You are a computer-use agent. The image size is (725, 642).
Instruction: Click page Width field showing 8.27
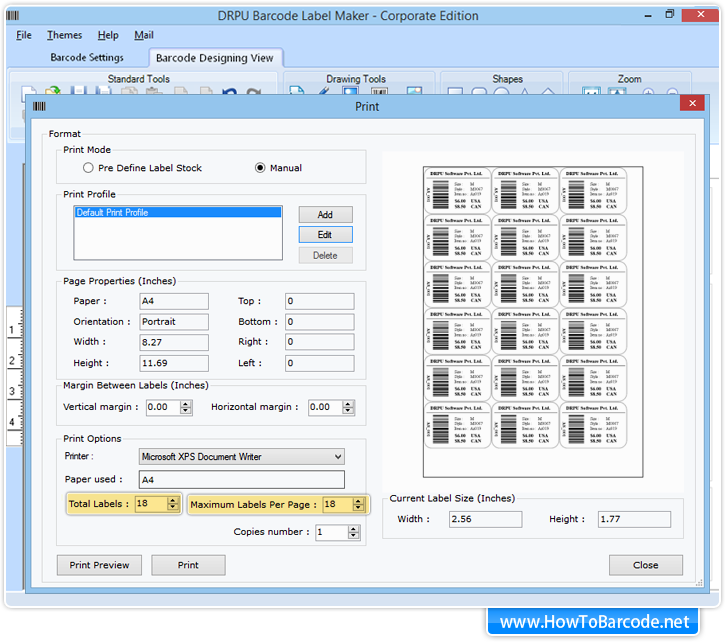[174, 342]
